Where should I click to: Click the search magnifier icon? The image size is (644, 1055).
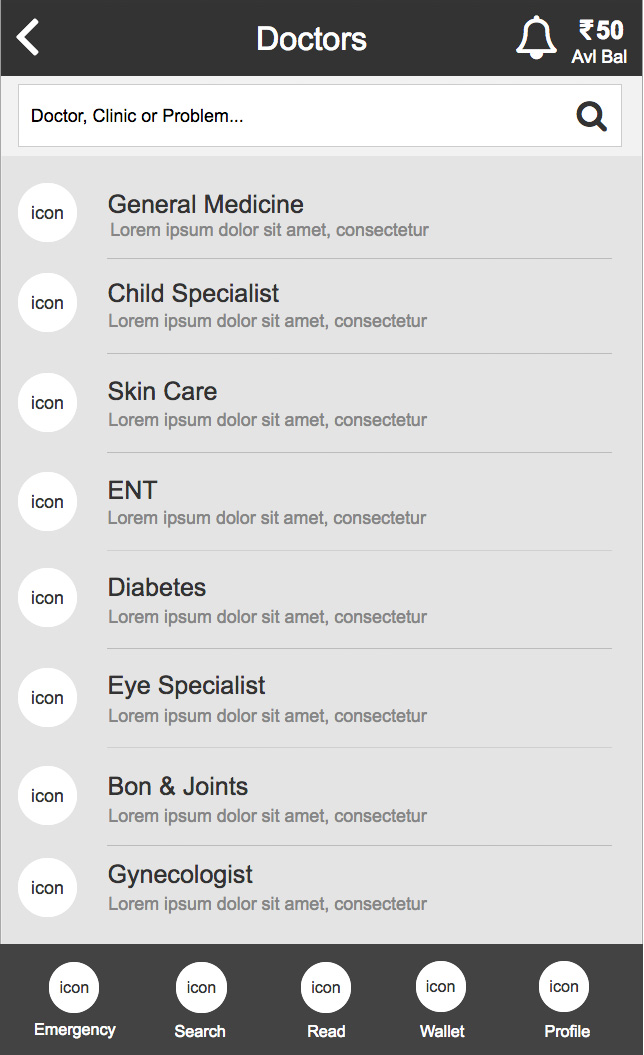pyautogui.click(x=592, y=117)
